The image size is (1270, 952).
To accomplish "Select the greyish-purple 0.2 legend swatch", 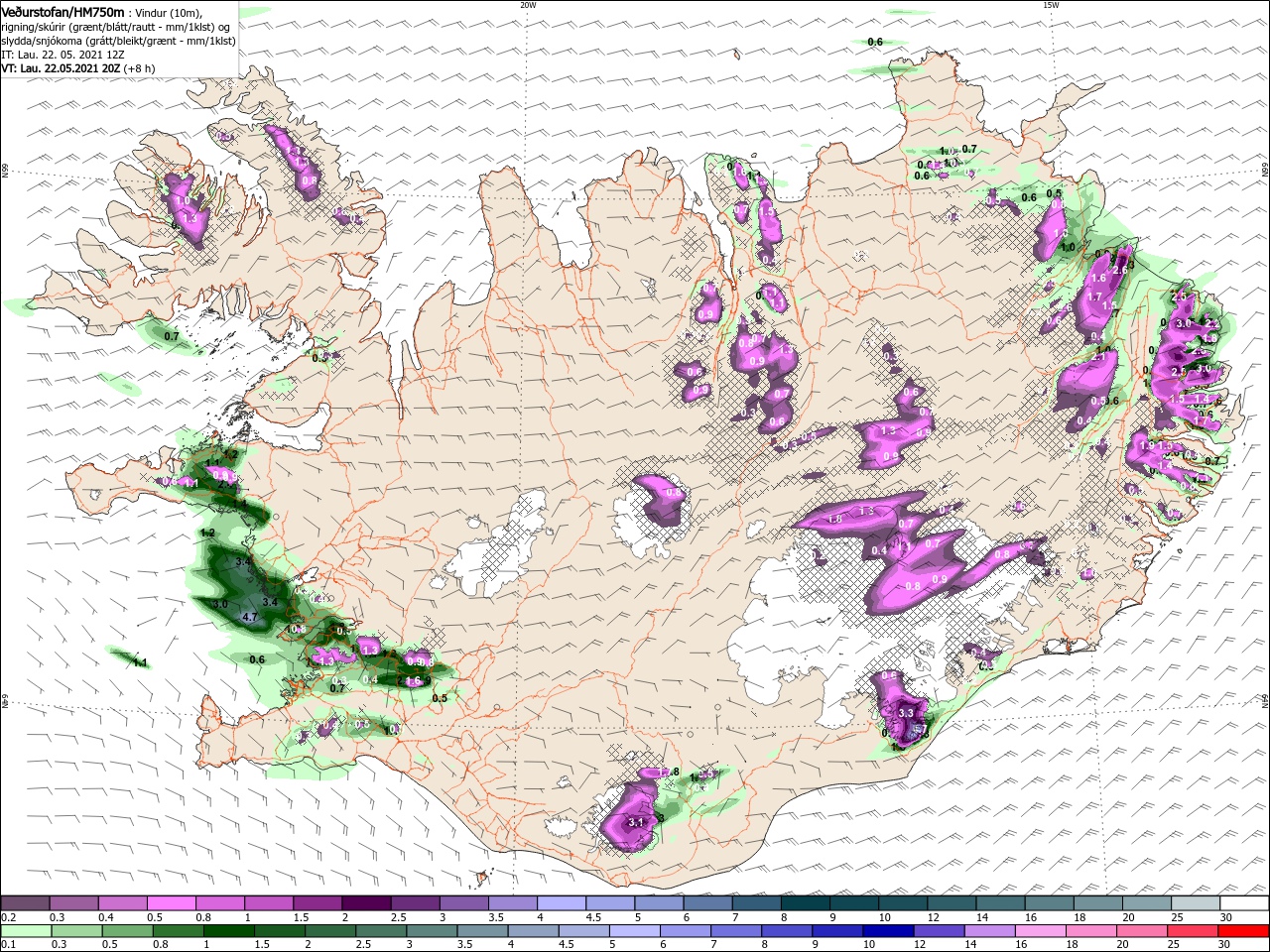I will click(25, 903).
